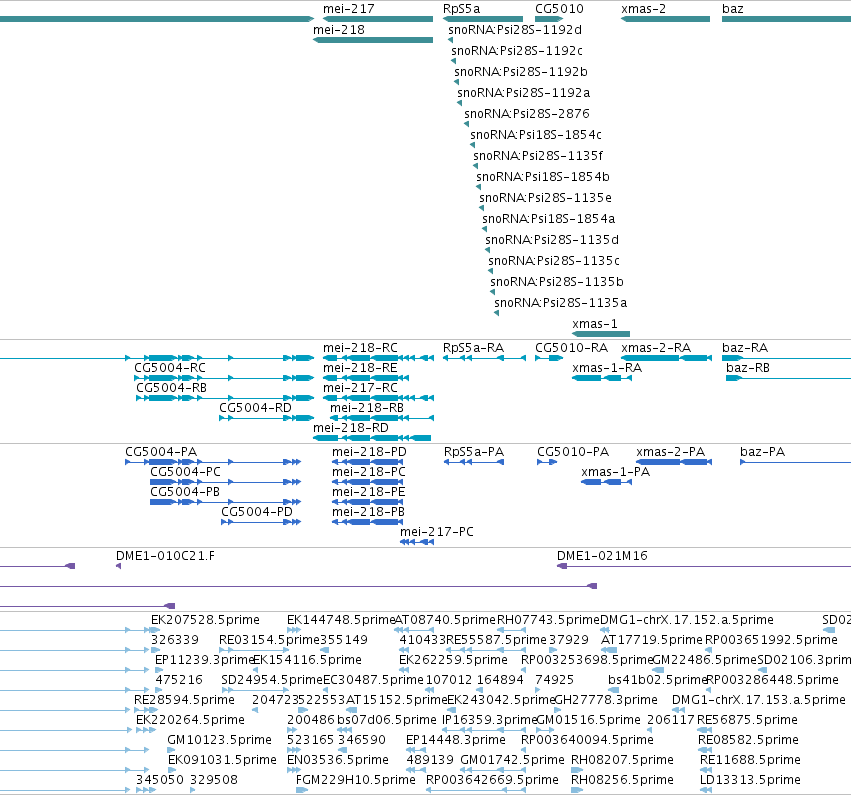Screen dimensions: 851x795
Task: Select the mei-218-RE transcript
Action: 366,378
